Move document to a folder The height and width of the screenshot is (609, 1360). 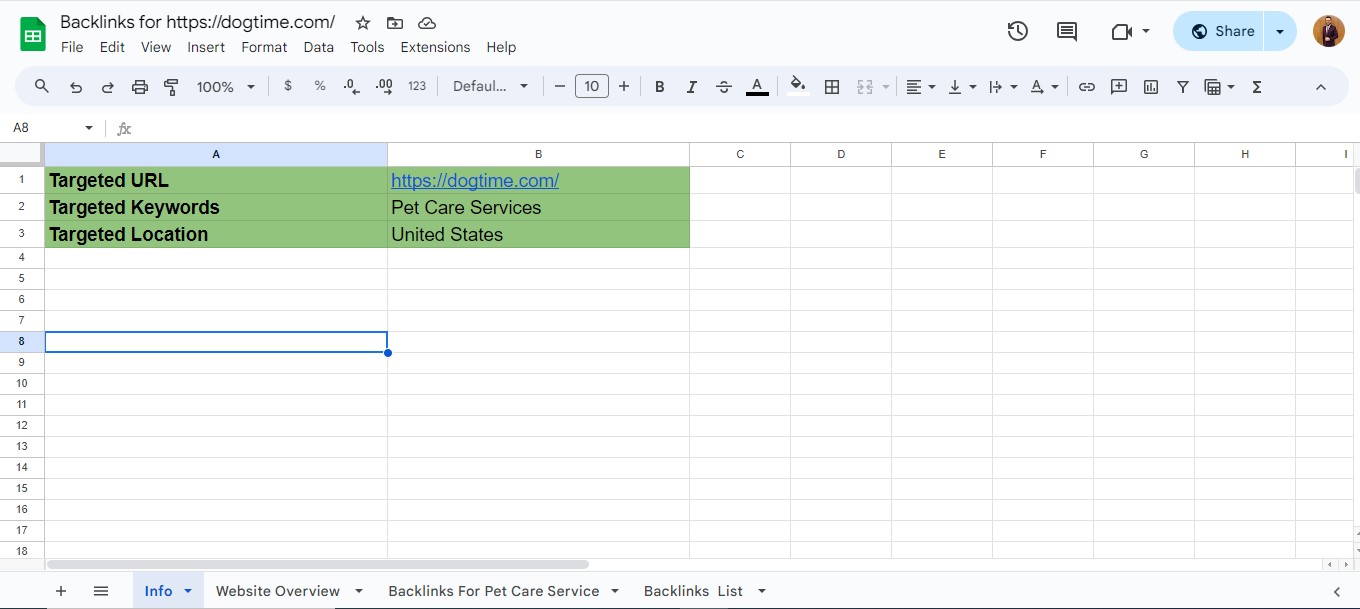pyautogui.click(x=395, y=23)
